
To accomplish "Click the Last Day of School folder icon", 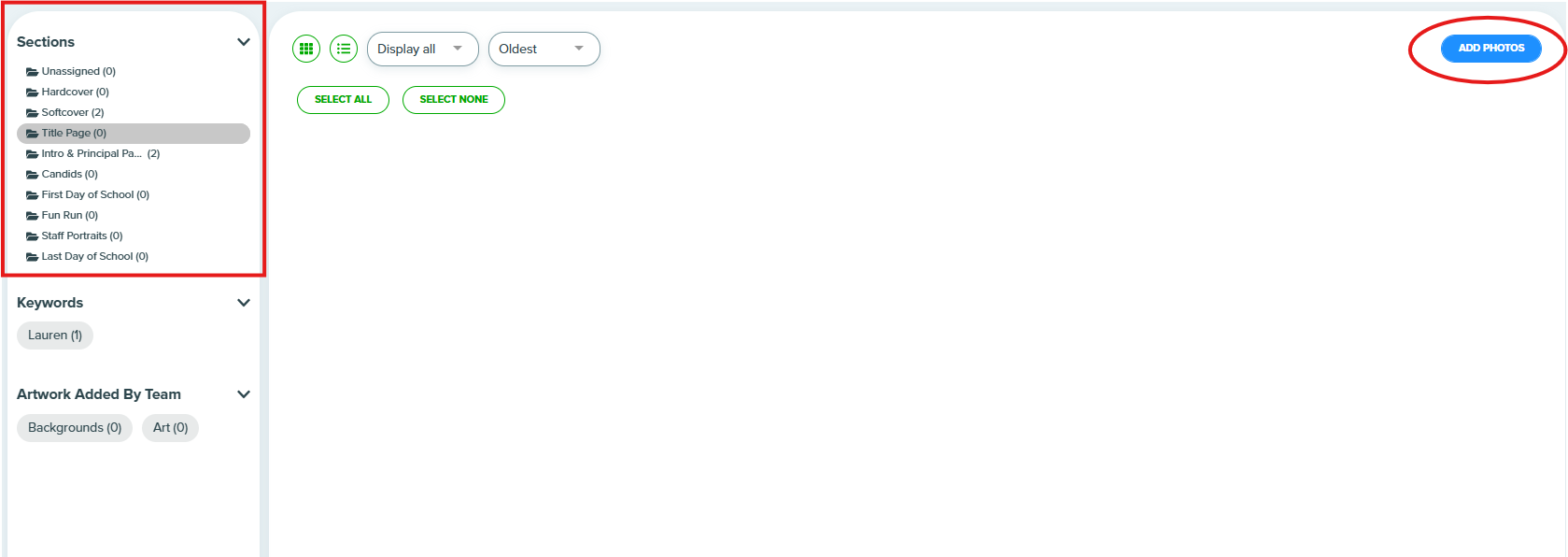I will coord(32,257).
